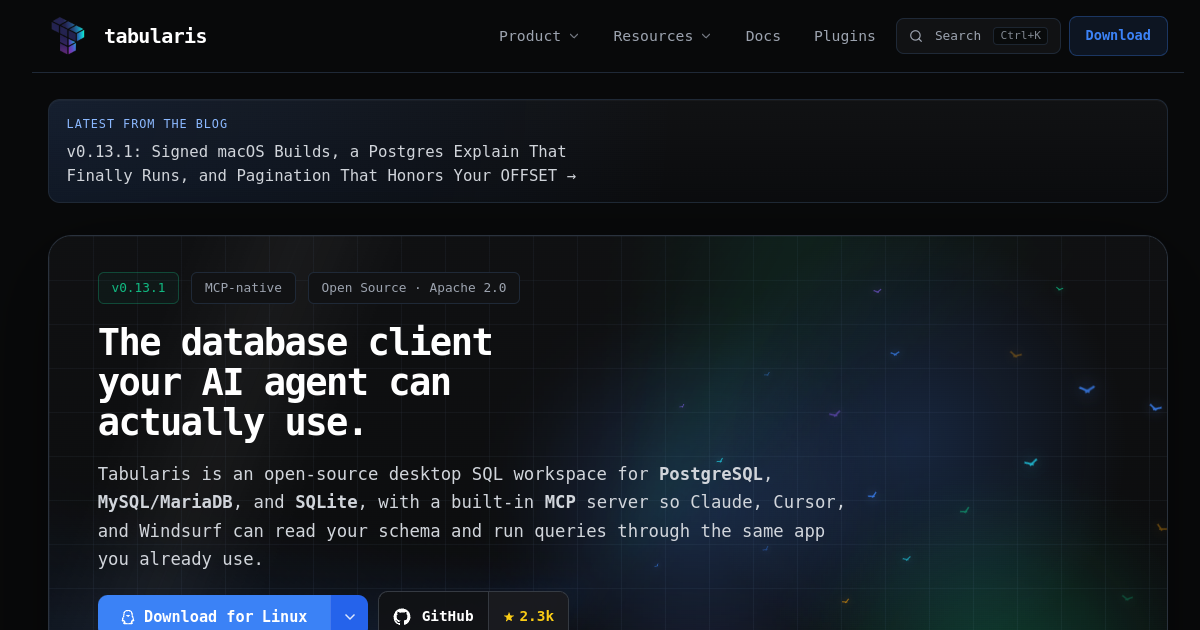Click the header Download button

coord(1118,36)
